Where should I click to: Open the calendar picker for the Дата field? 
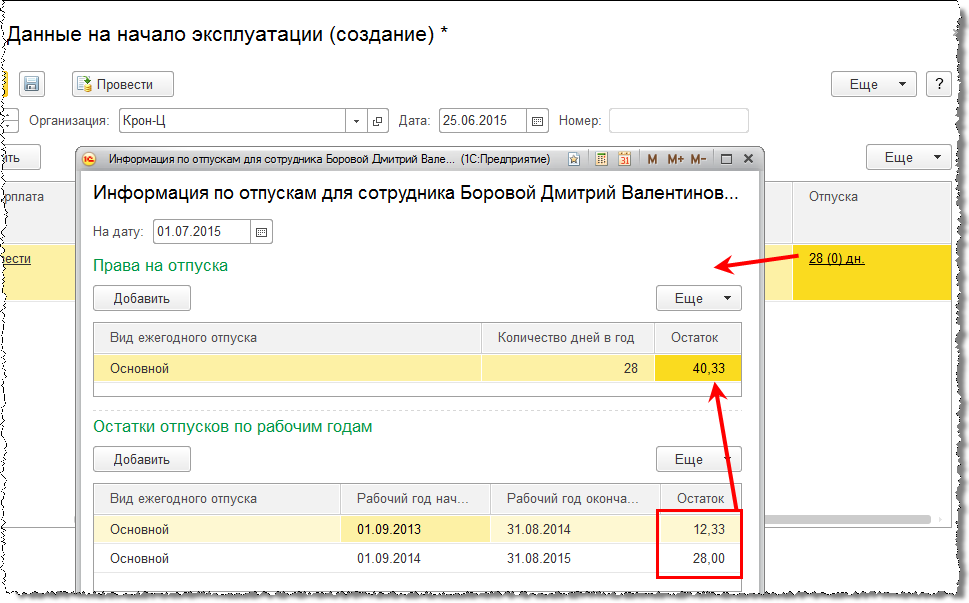pos(537,120)
